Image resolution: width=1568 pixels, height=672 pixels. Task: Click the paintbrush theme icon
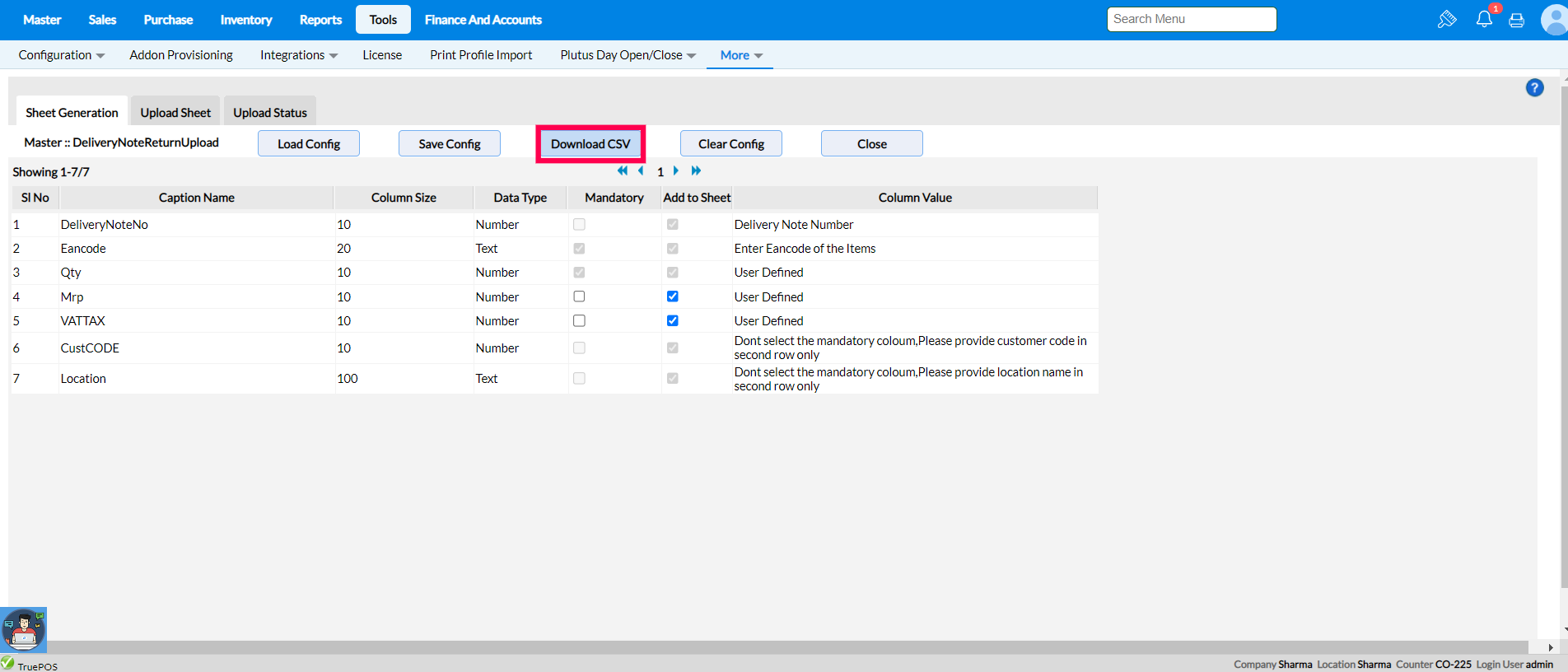[1446, 20]
